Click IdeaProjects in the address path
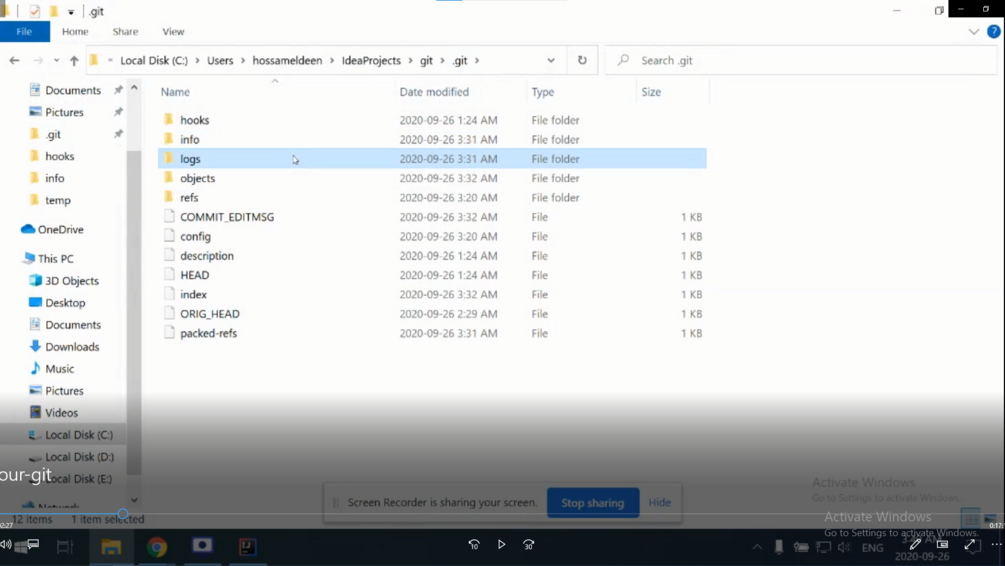Screen dimensions: 1005x566 pyautogui.click(x=371, y=60)
